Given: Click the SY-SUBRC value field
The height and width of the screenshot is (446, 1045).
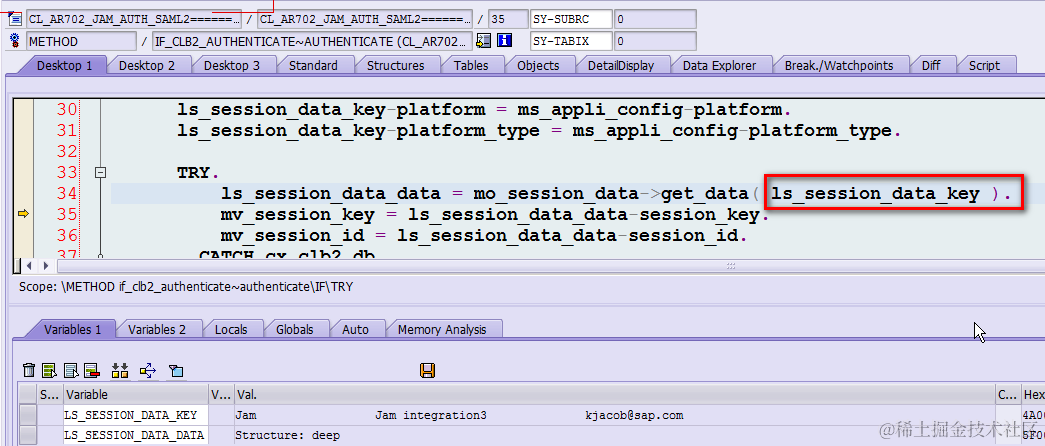Looking at the screenshot, I should pyautogui.click(x=654, y=19).
